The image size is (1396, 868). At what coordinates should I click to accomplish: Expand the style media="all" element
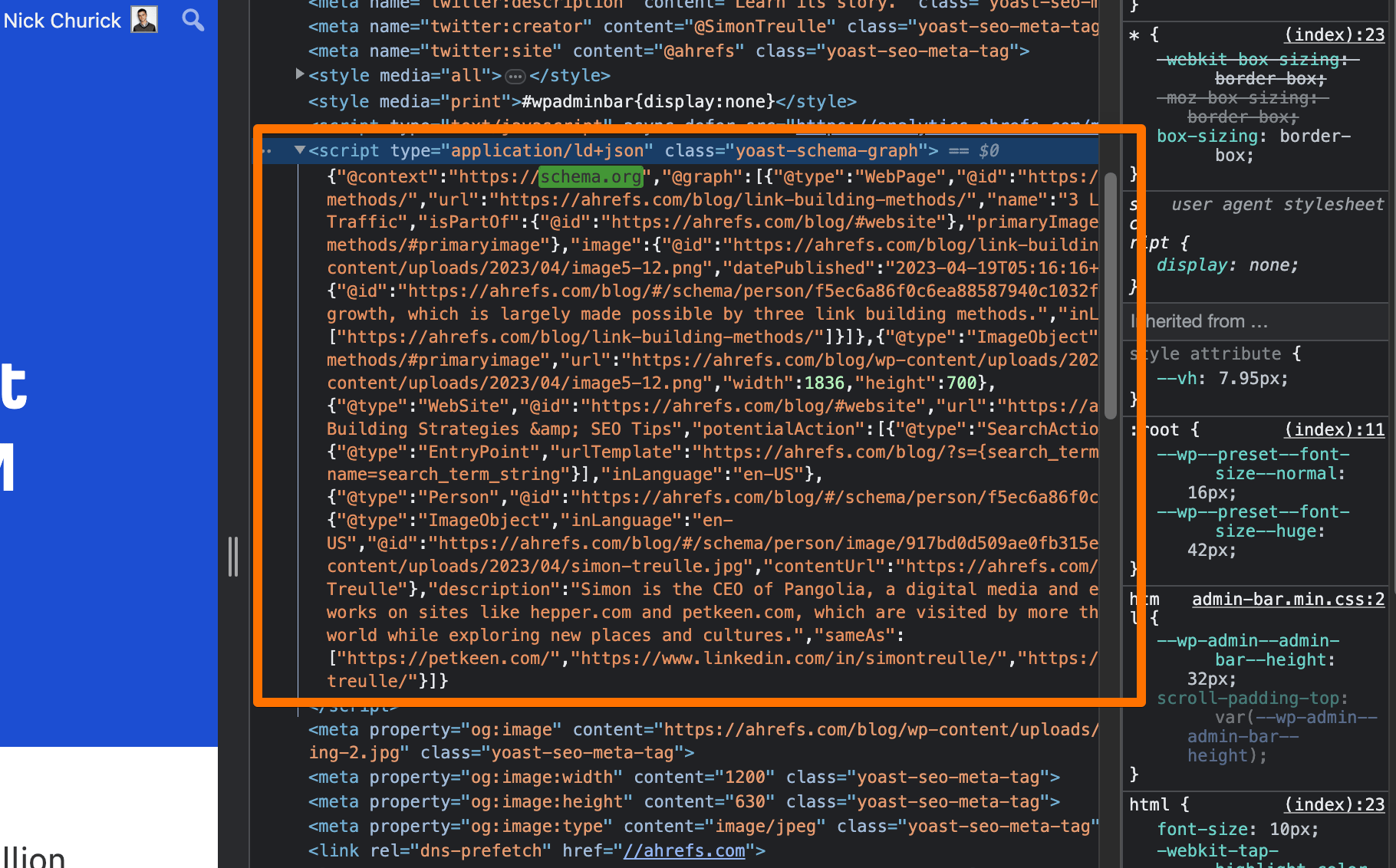(299, 74)
